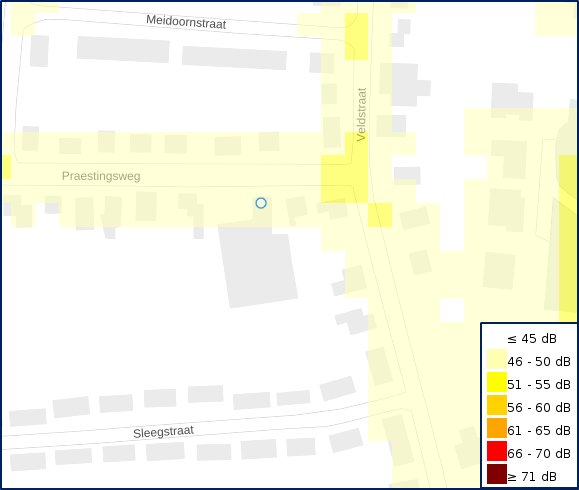Click the ≤ 45 dB legend label
Image resolution: width=579 pixels, height=490 pixels.
[x=532, y=339]
